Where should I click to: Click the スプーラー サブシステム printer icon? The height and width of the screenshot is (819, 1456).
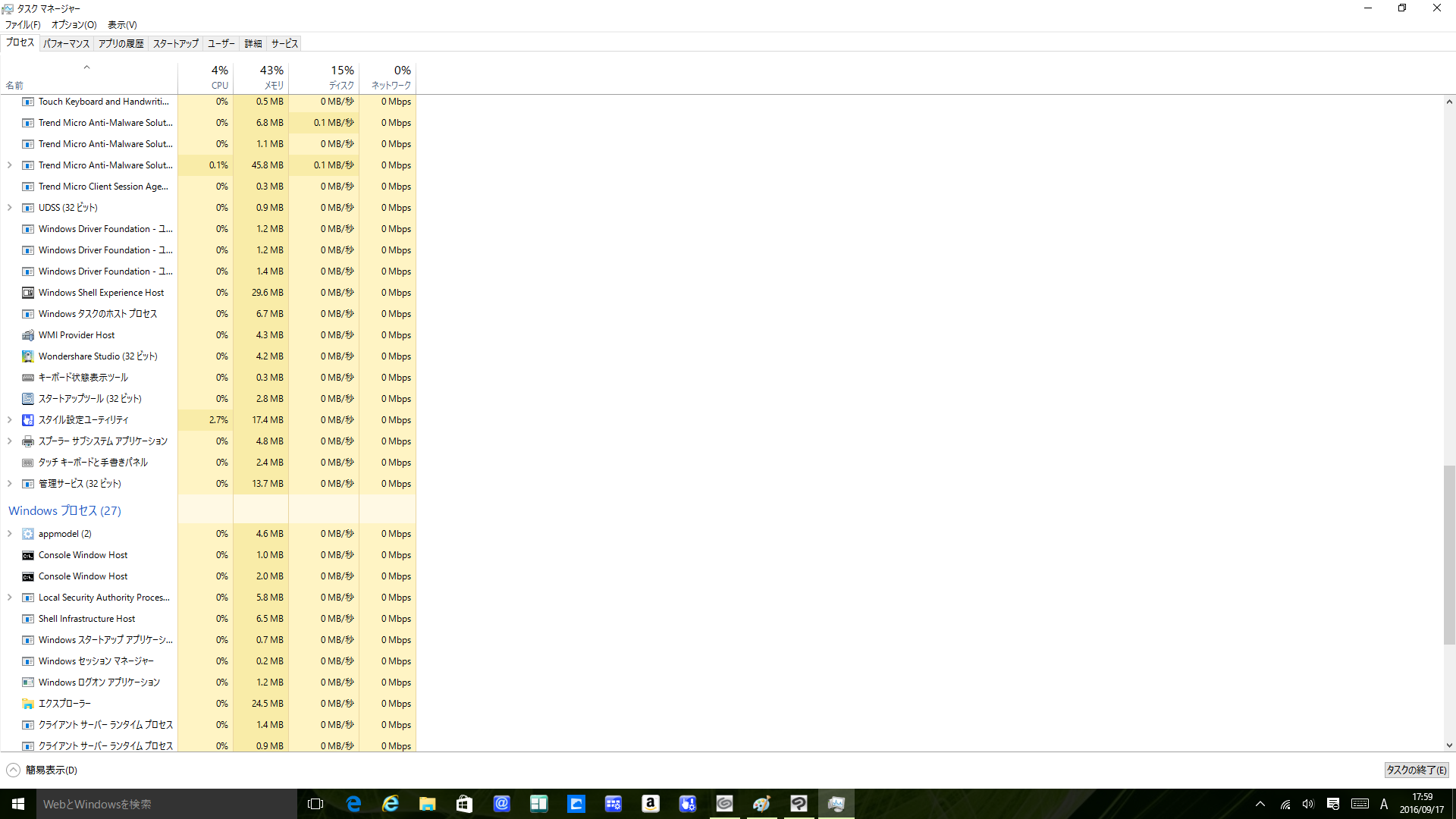pyautogui.click(x=28, y=441)
